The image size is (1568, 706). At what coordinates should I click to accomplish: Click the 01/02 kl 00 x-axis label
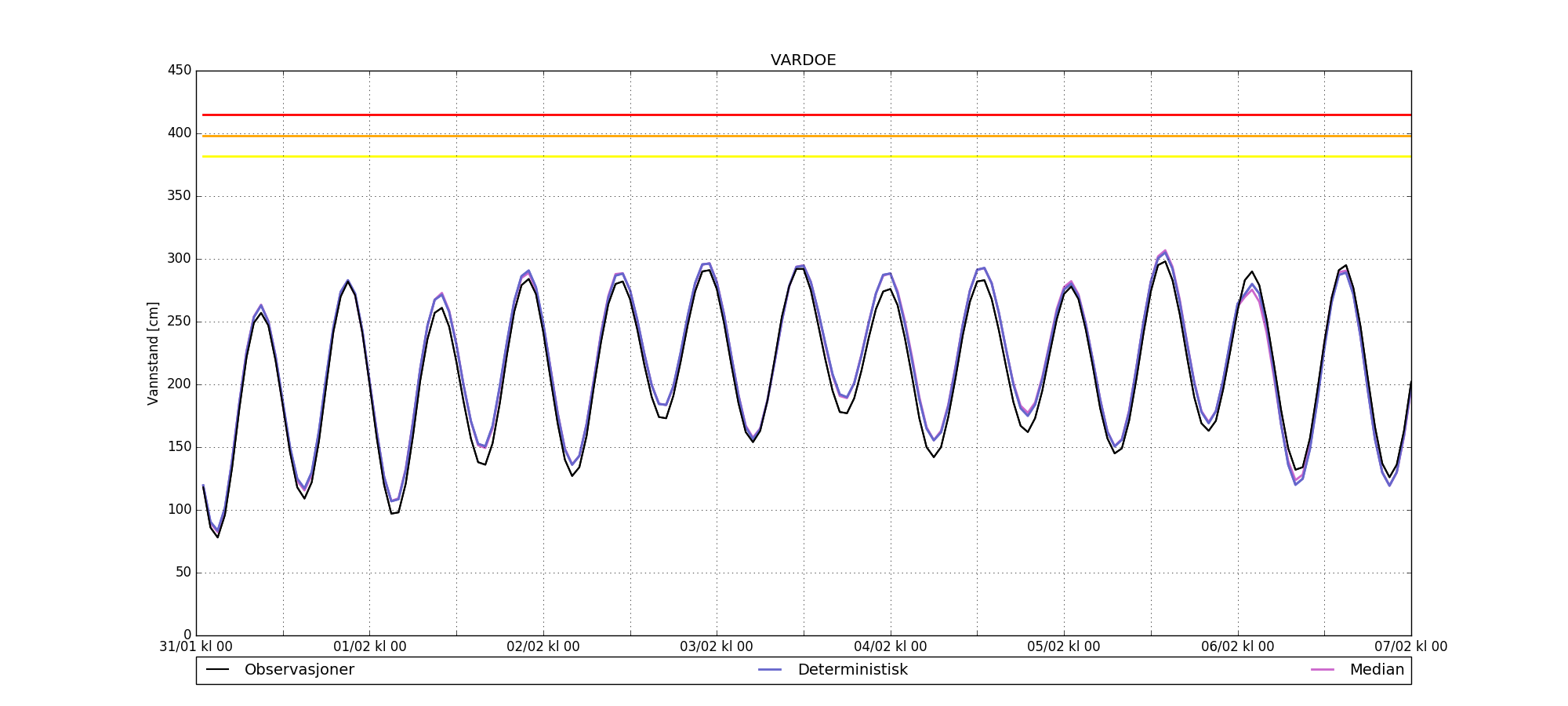369,647
